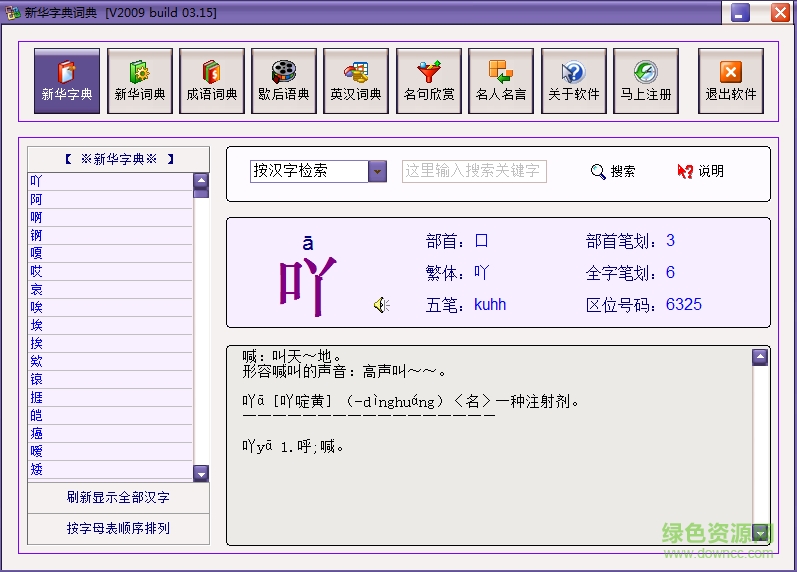Launch the 英汉词典 English-Chinese dictionary
Viewport: 797px width, 572px height.
click(356, 81)
